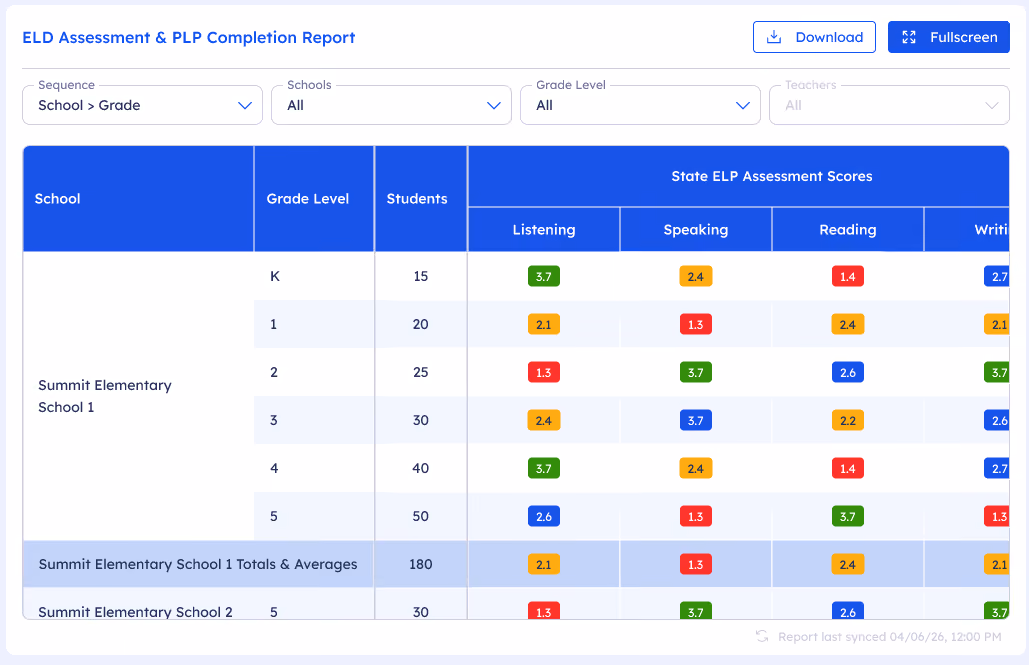Click the 1.4 Reading score for grade 4
The image size is (1029, 665).
(847, 468)
